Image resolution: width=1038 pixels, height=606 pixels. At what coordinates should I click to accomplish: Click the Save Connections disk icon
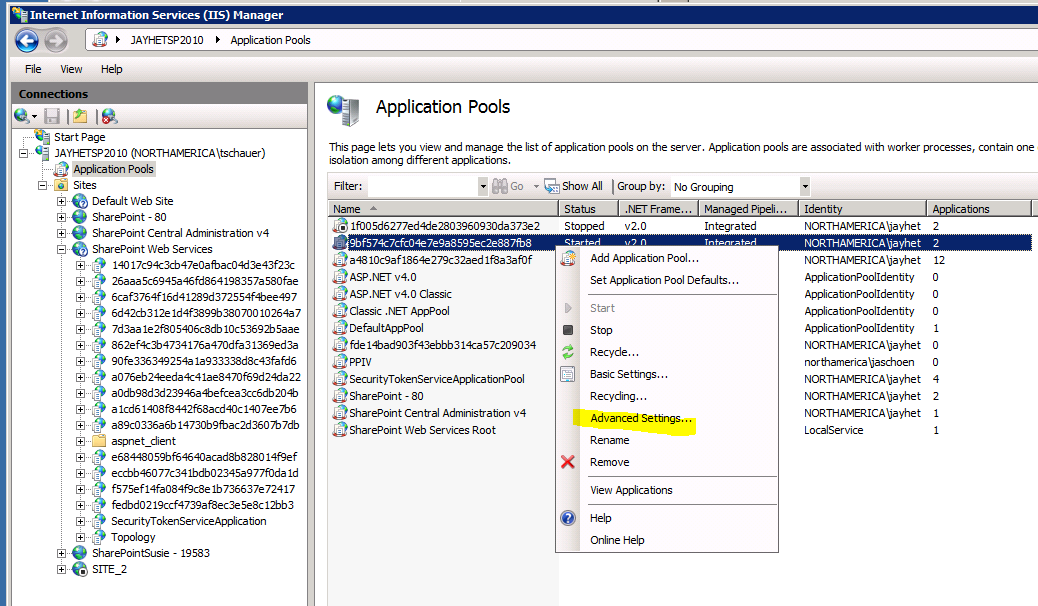[52, 117]
